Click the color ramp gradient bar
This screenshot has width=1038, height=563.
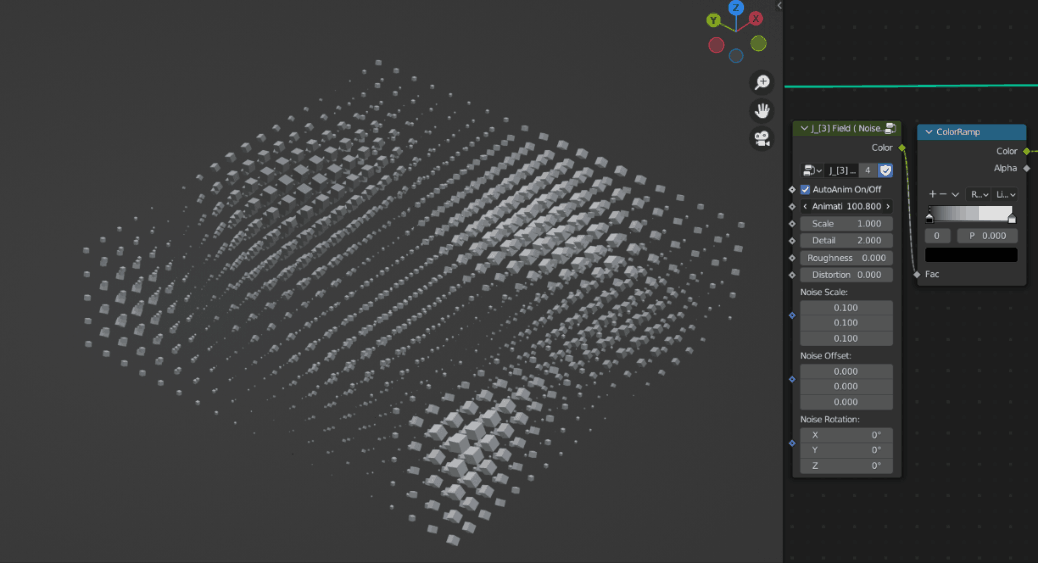point(970,213)
